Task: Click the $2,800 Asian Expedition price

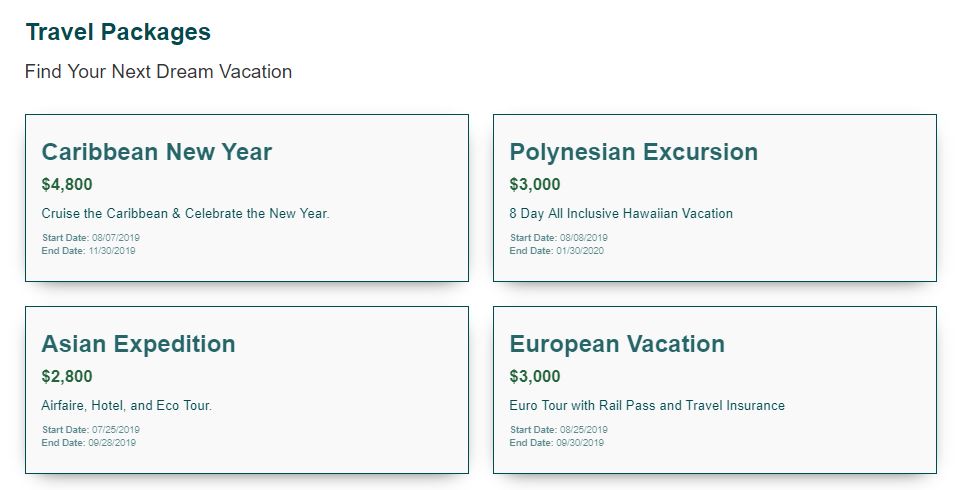Action: point(67,377)
